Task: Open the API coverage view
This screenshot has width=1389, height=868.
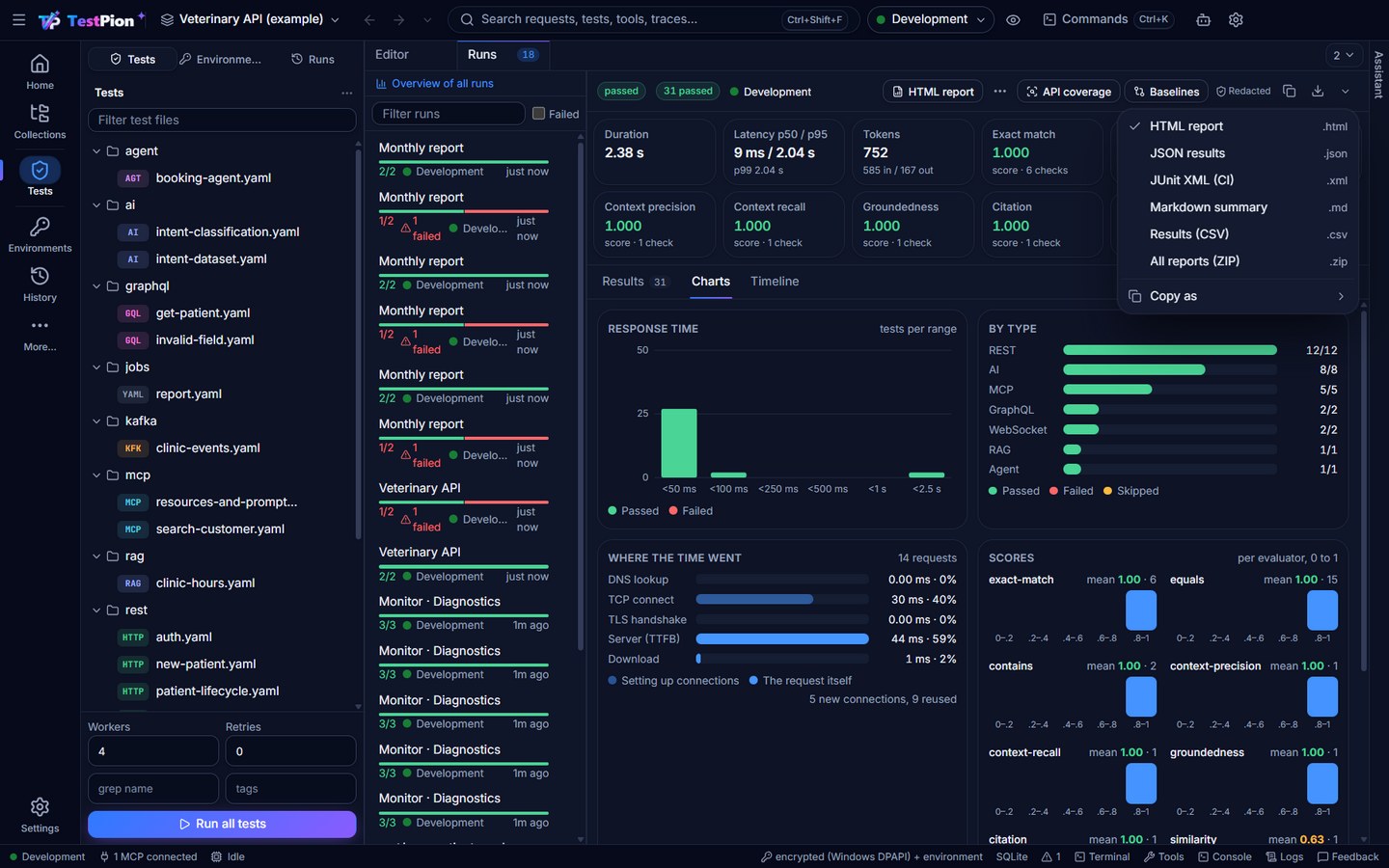Action: coord(1068,92)
